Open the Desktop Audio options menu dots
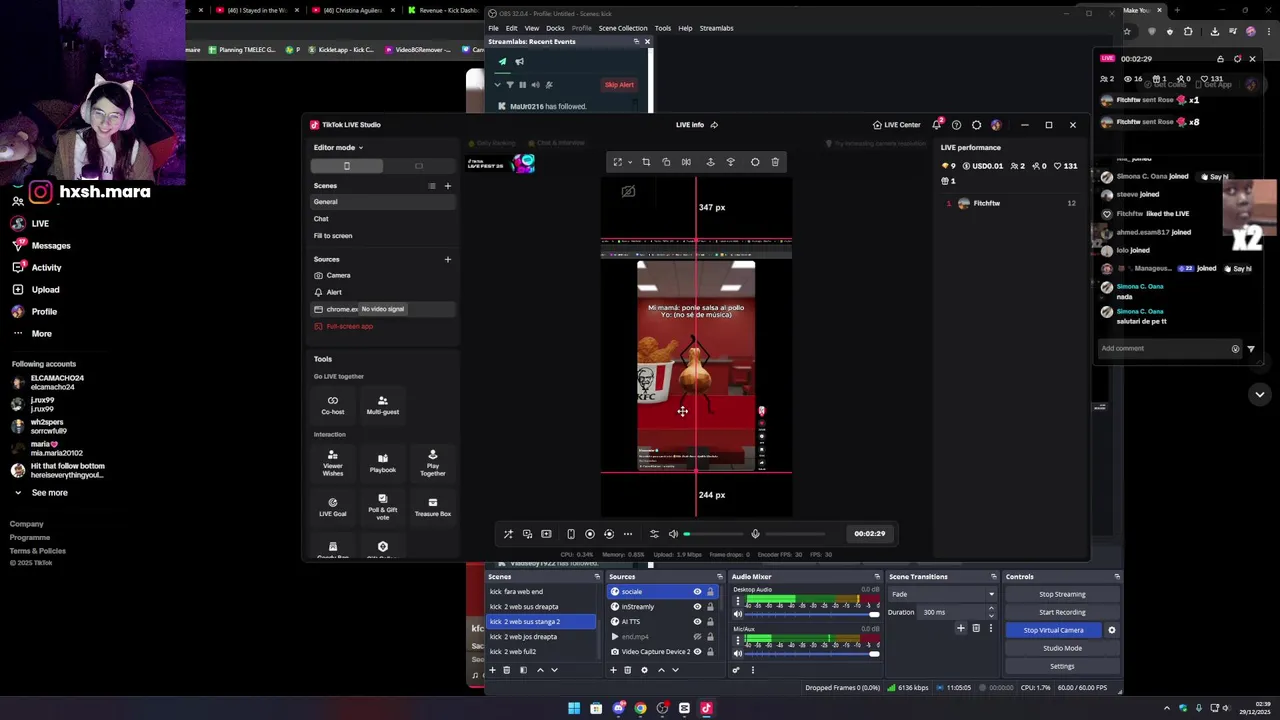This screenshot has width=1280, height=720. point(739,602)
